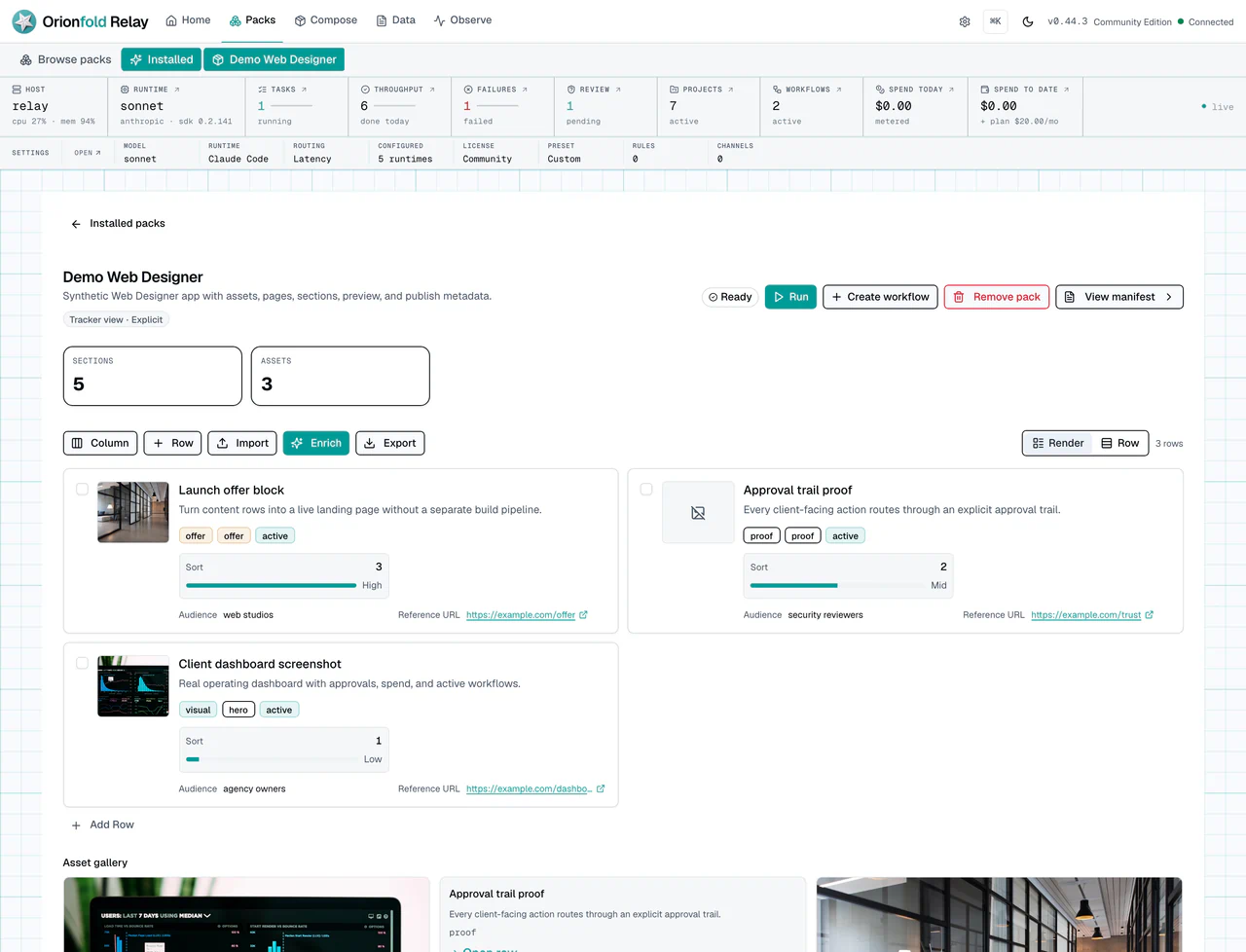
Task: Open the Projects stat arrow link
Action: pyautogui.click(x=731, y=90)
